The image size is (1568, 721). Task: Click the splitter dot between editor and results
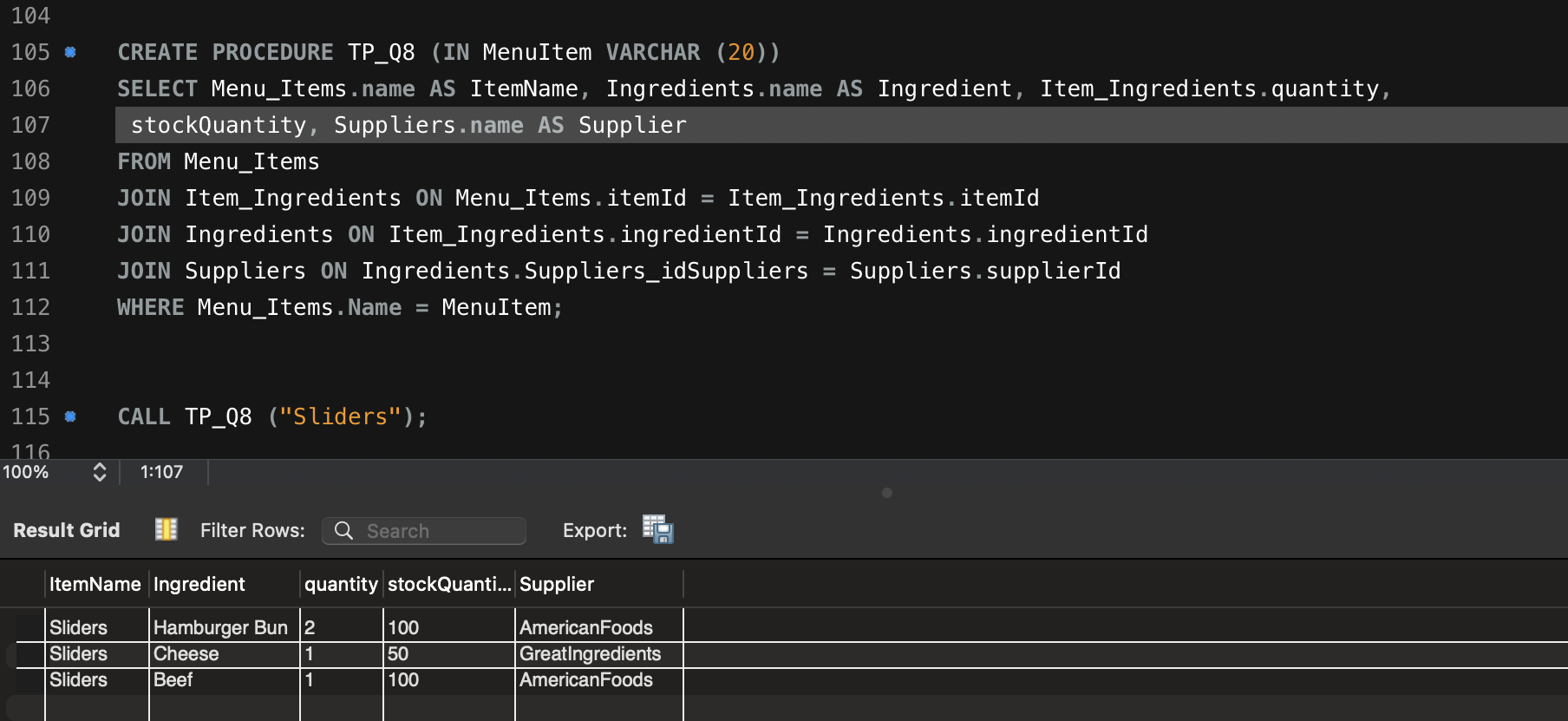886,493
